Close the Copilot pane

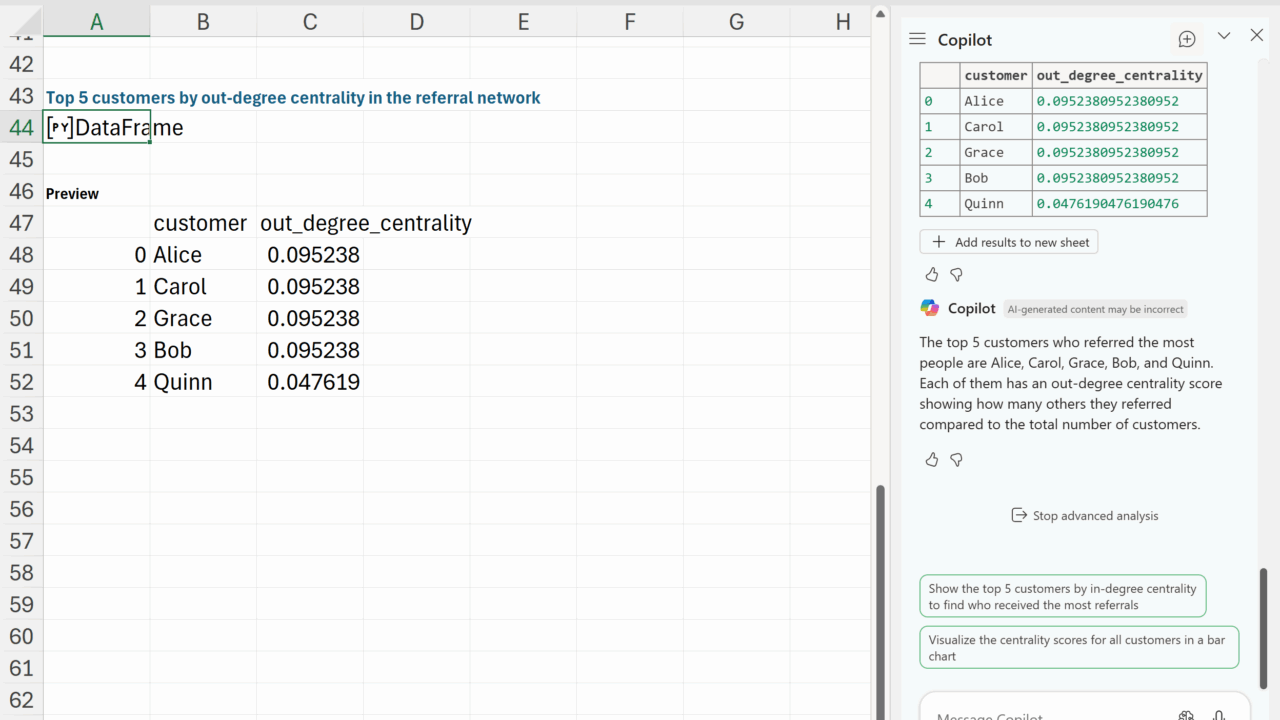(x=1257, y=36)
